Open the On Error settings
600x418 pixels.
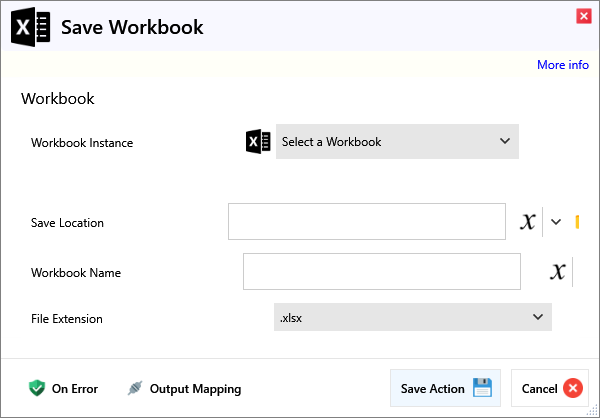point(74,389)
